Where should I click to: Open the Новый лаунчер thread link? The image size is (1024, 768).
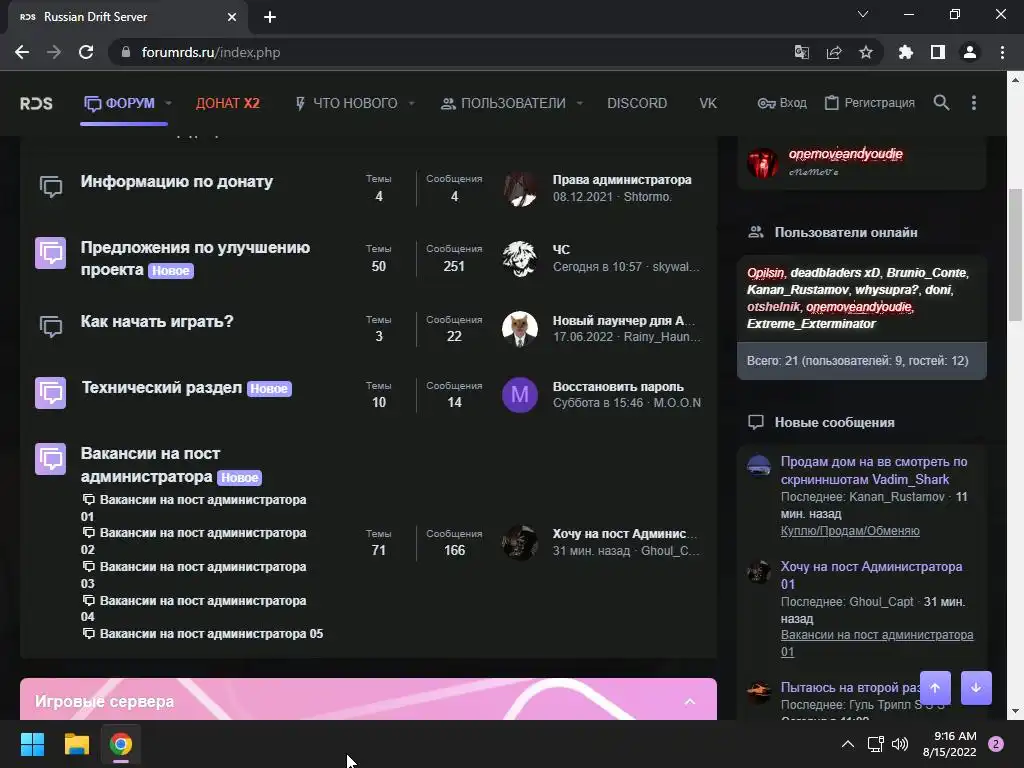tap(624, 321)
